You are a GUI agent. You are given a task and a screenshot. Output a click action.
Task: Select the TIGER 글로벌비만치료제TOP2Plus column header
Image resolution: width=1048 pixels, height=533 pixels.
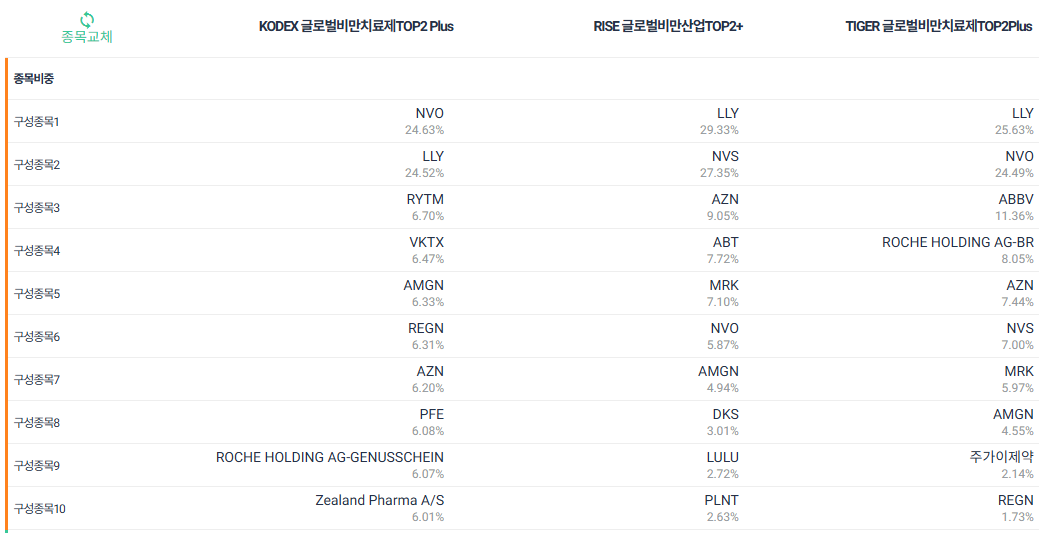click(x=939, y=27)
